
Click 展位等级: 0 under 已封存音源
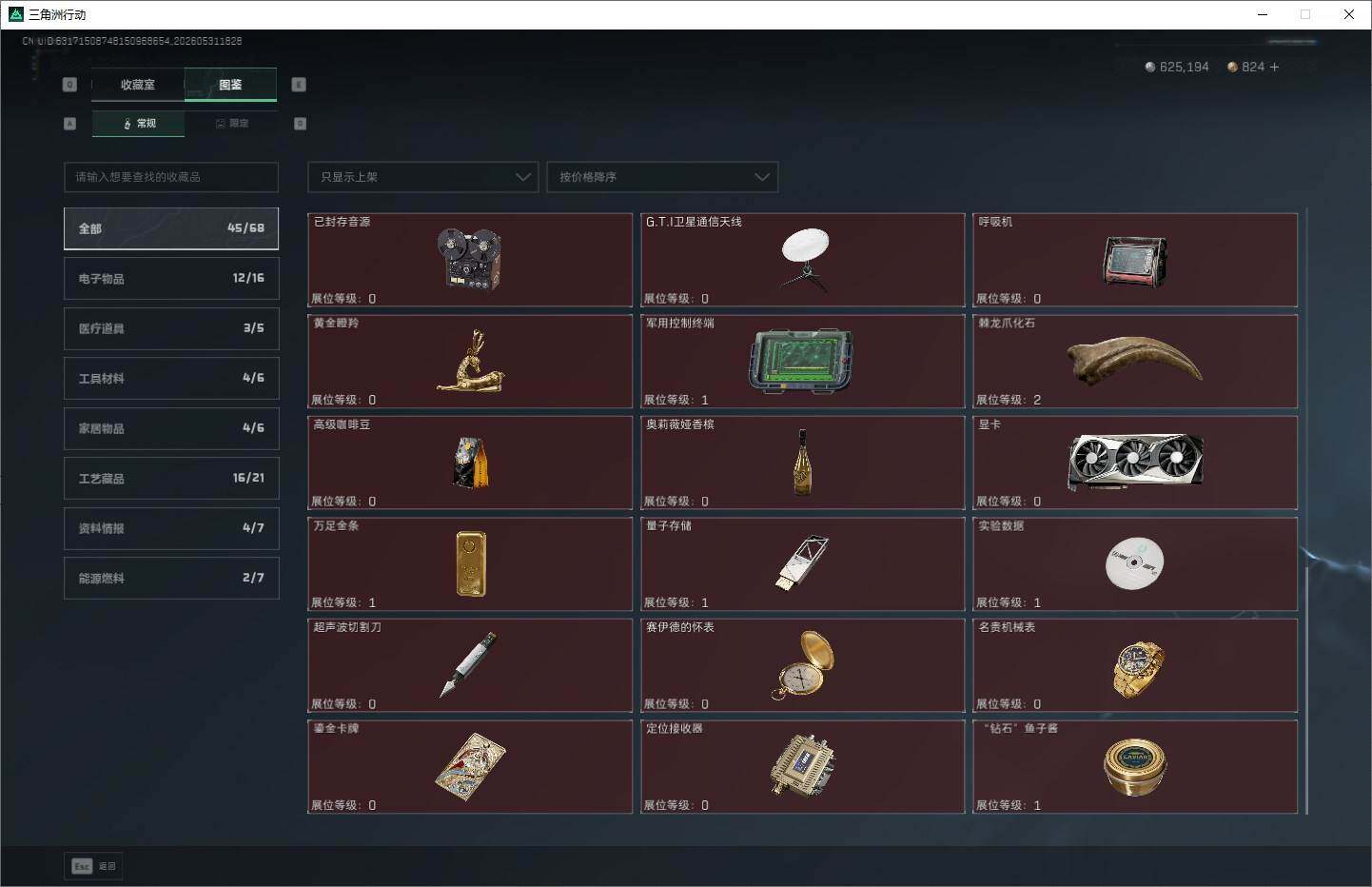coord(343,299)
